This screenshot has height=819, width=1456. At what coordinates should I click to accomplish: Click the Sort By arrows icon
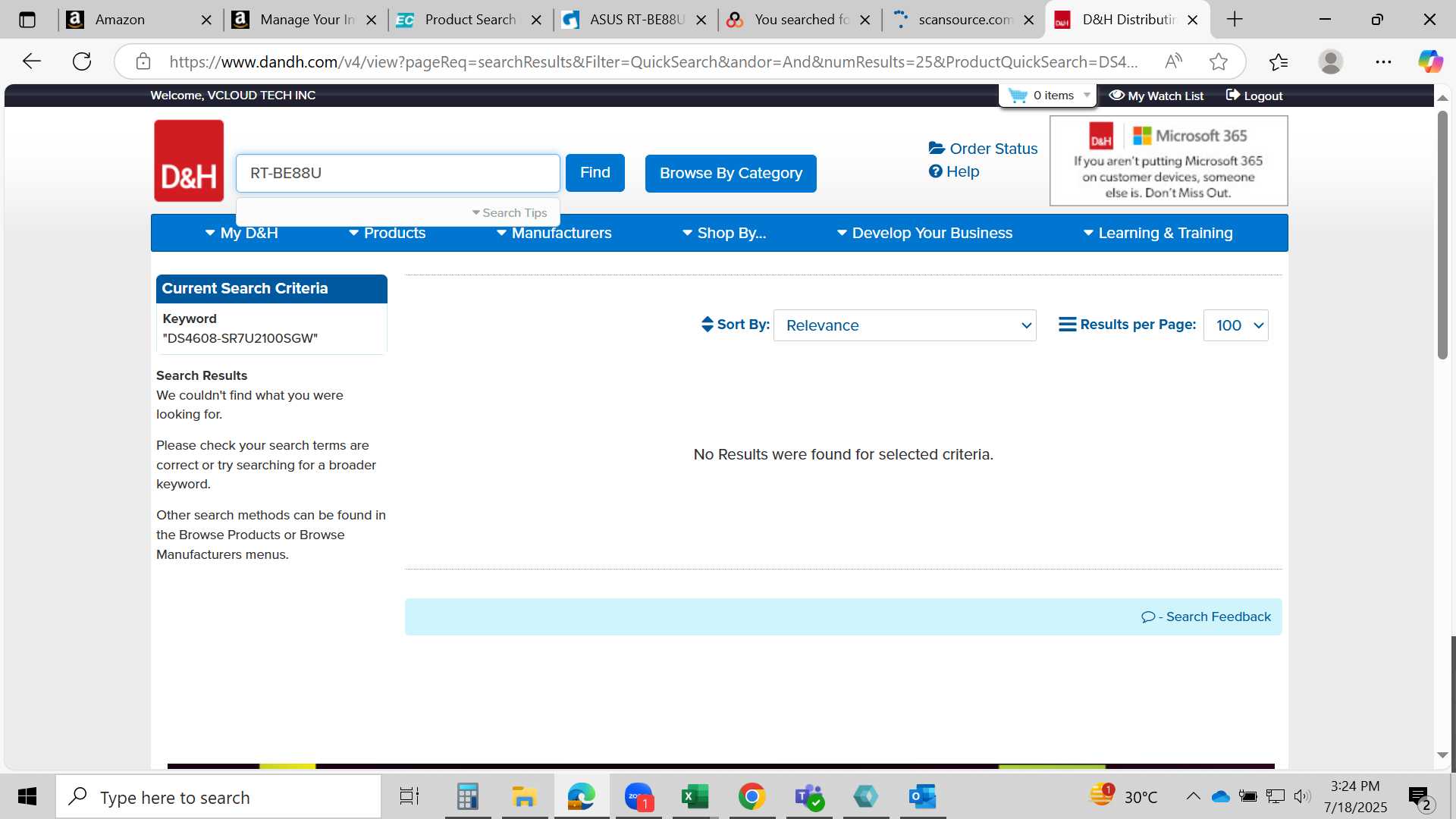click(x=708, y=325)
